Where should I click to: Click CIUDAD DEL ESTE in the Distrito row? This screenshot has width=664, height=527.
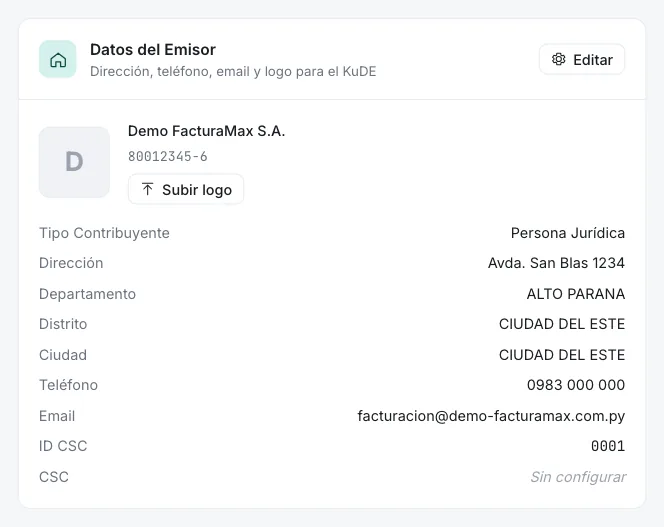pyautogui.click(x=562, y=324)
